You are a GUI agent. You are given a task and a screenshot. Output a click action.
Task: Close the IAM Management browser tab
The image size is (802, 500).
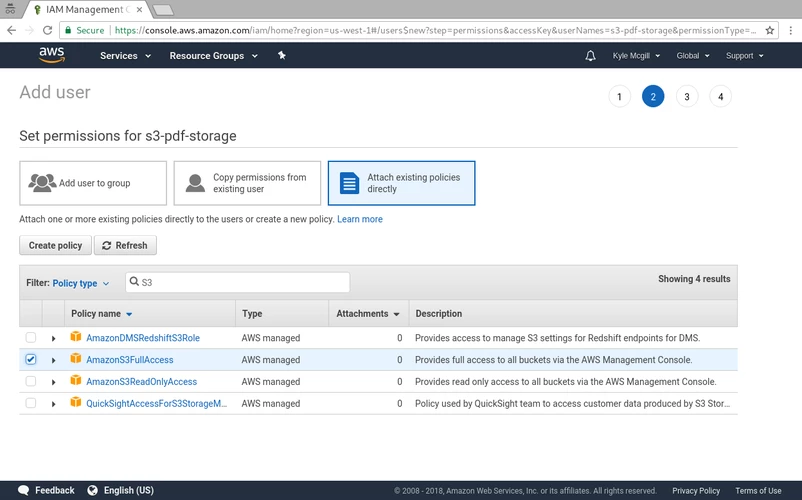click(x=139, y=10)
